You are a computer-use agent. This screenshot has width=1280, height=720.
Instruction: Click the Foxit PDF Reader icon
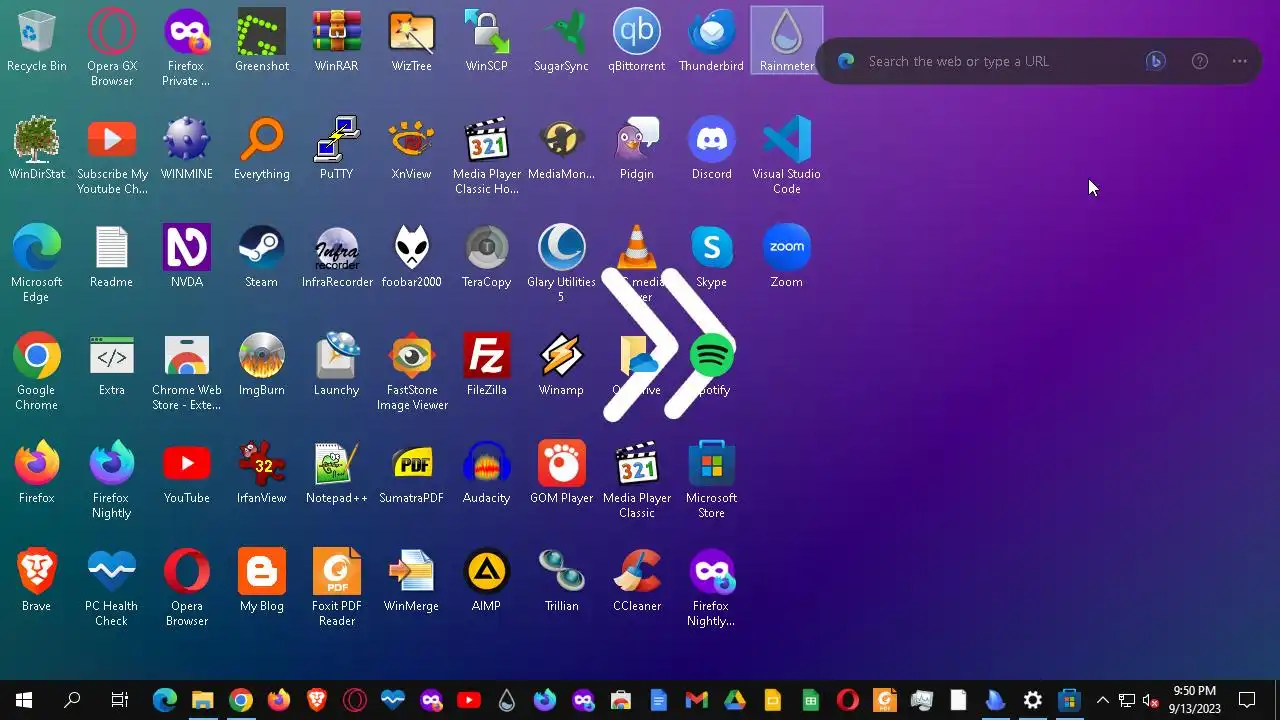(336, 588)
